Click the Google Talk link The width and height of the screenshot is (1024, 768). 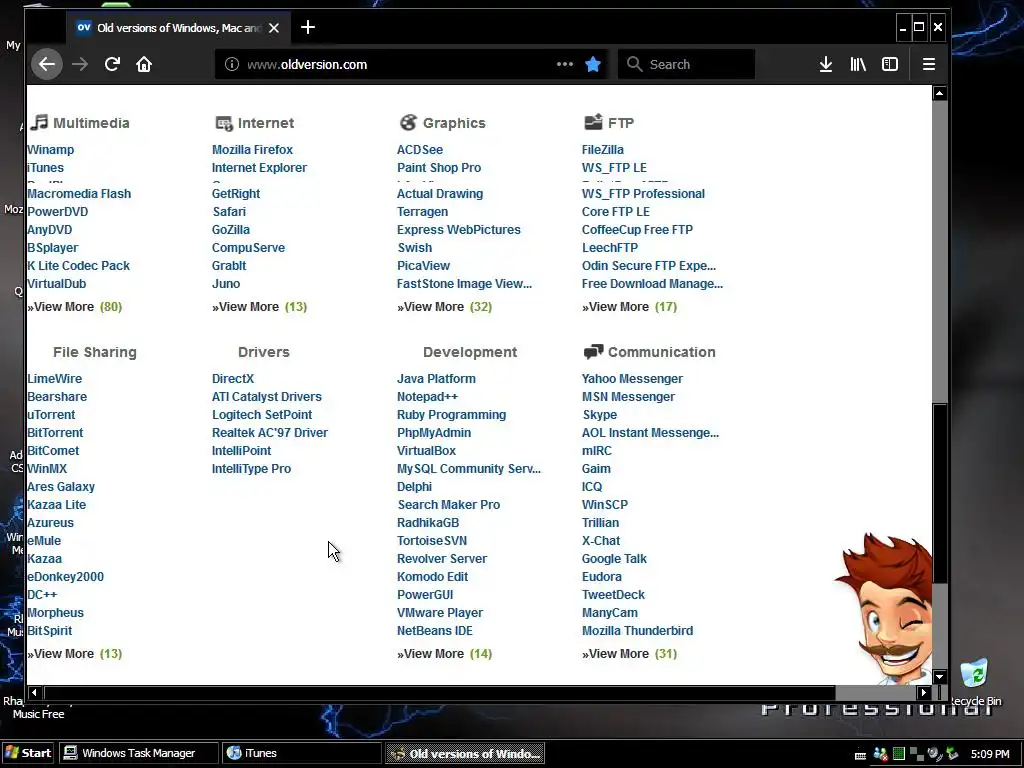(614, 559)
